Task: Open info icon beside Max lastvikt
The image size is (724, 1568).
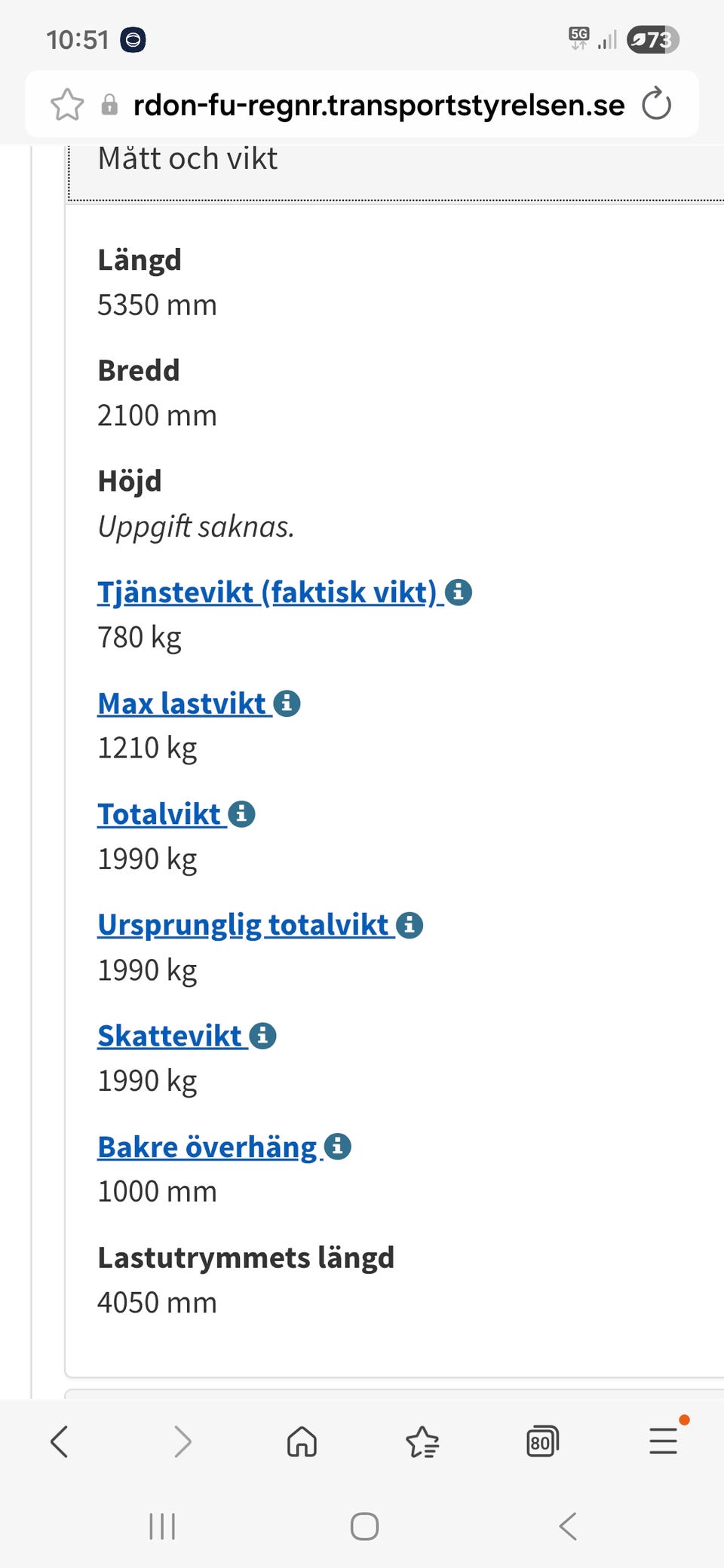Action: point(287,703)
